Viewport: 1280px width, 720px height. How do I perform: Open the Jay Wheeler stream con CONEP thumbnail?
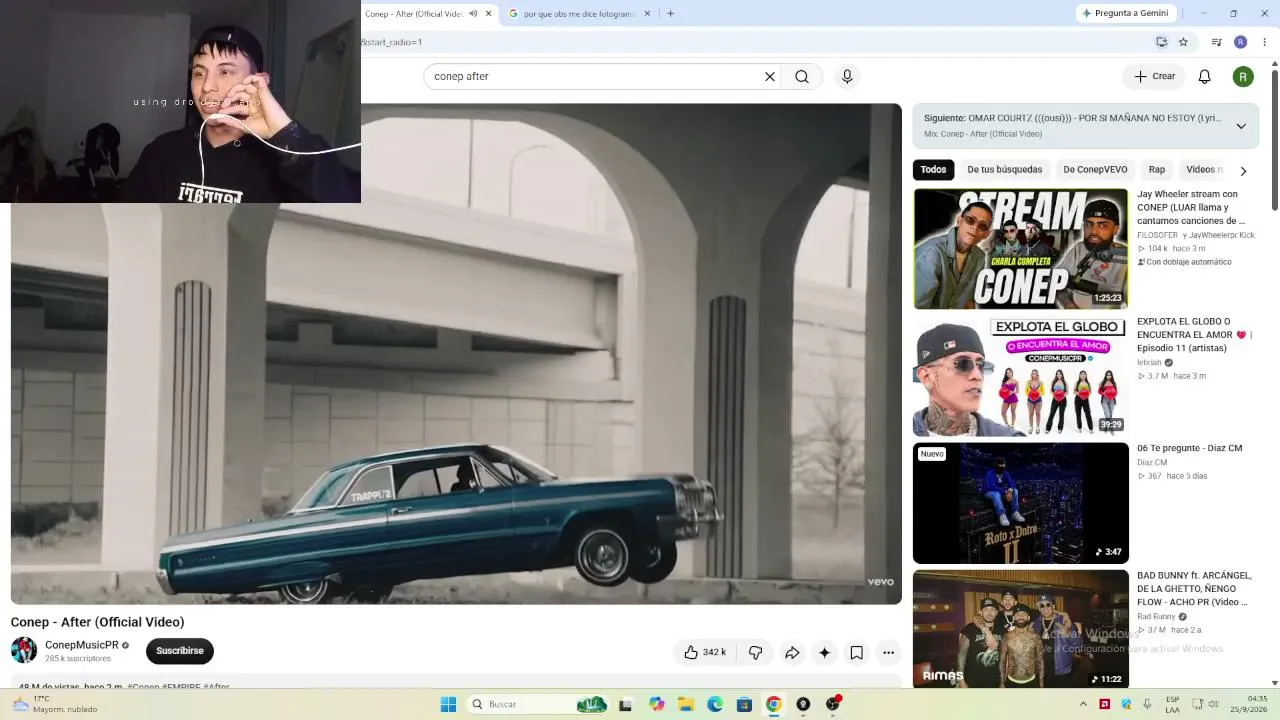click(1020, 249)
